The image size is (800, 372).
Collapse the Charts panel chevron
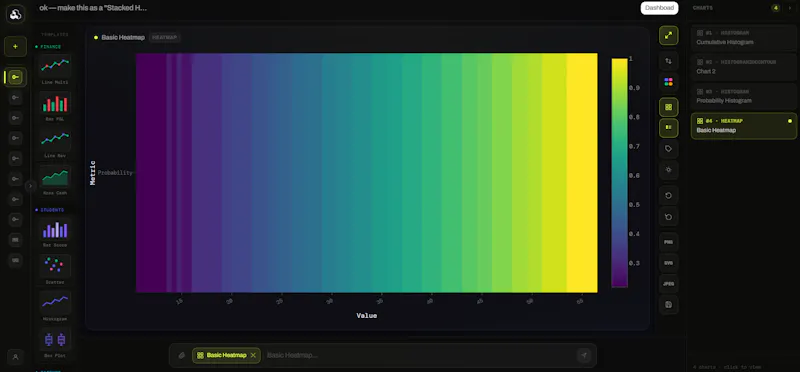coord(789,8)
